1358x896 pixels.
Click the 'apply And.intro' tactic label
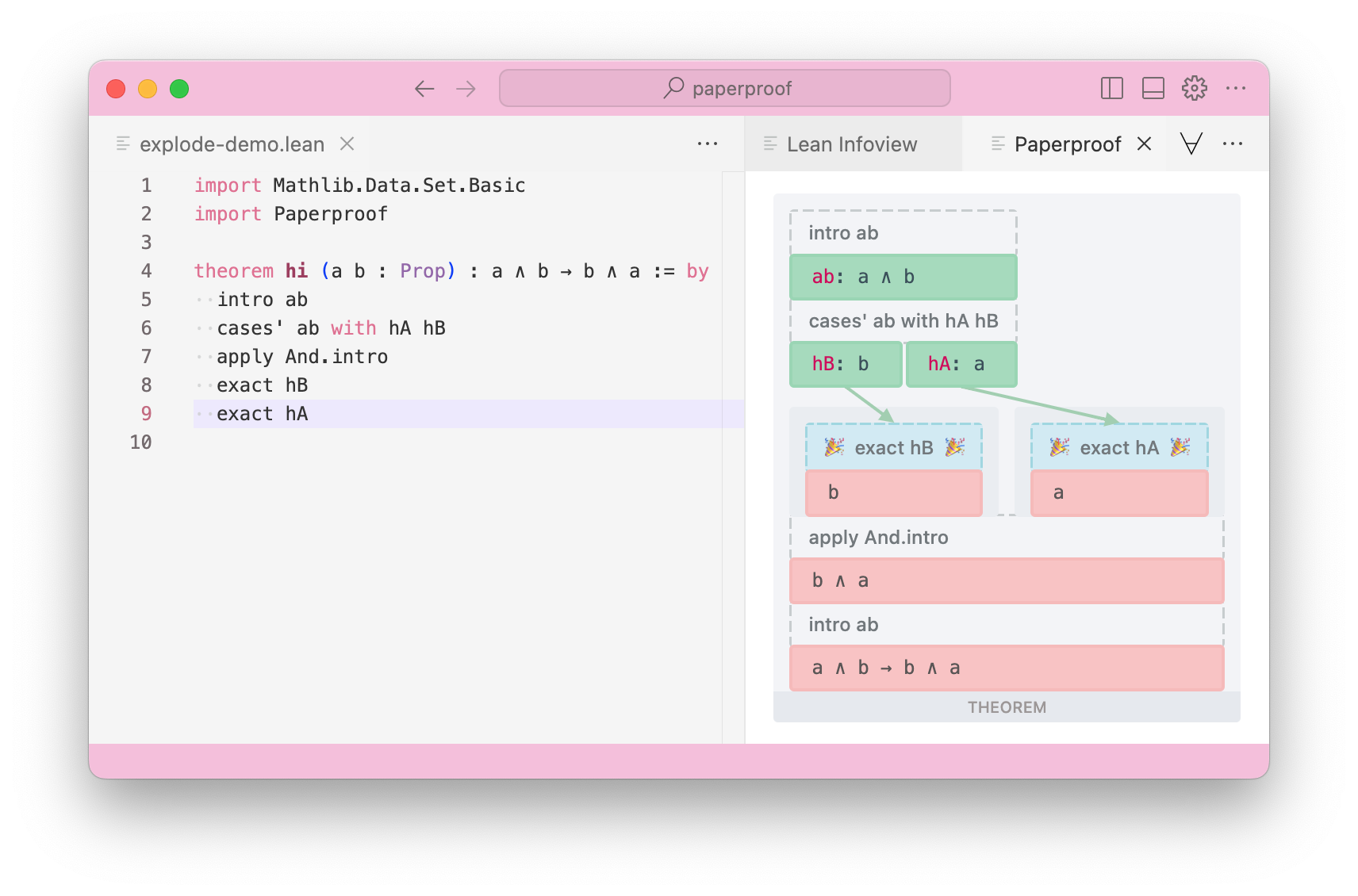878,538
